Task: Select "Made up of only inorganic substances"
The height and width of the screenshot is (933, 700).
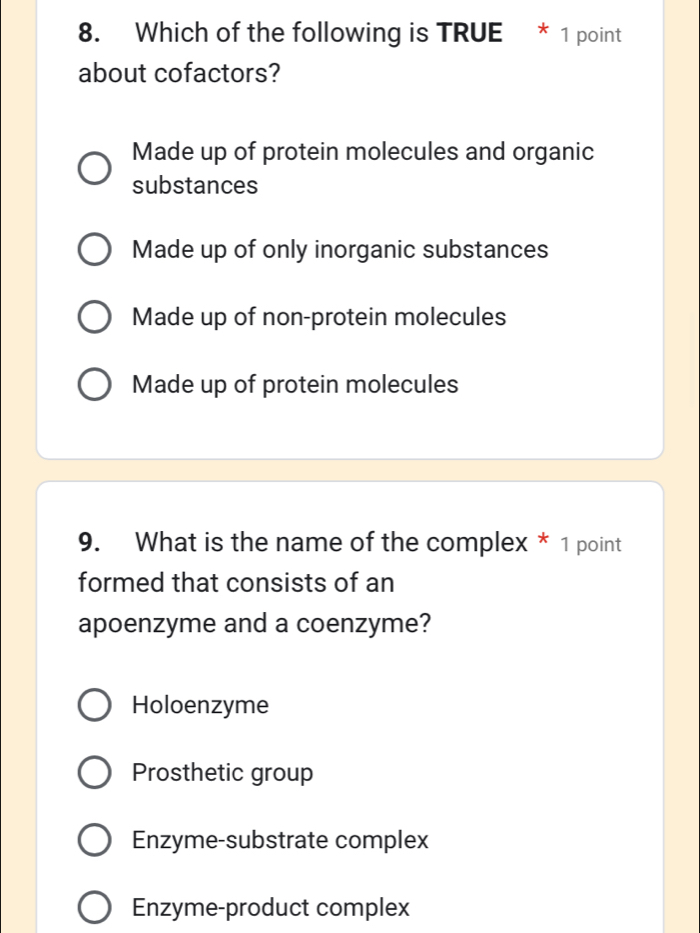Action: tap(94, 249)
